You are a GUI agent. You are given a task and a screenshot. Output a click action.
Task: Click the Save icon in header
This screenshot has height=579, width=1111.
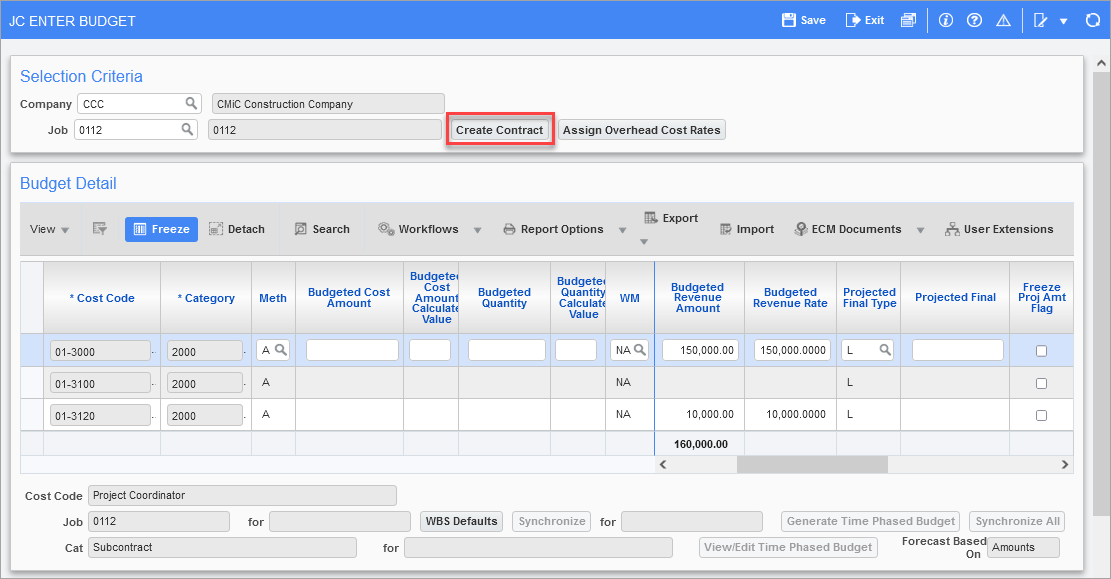(789, 20)
